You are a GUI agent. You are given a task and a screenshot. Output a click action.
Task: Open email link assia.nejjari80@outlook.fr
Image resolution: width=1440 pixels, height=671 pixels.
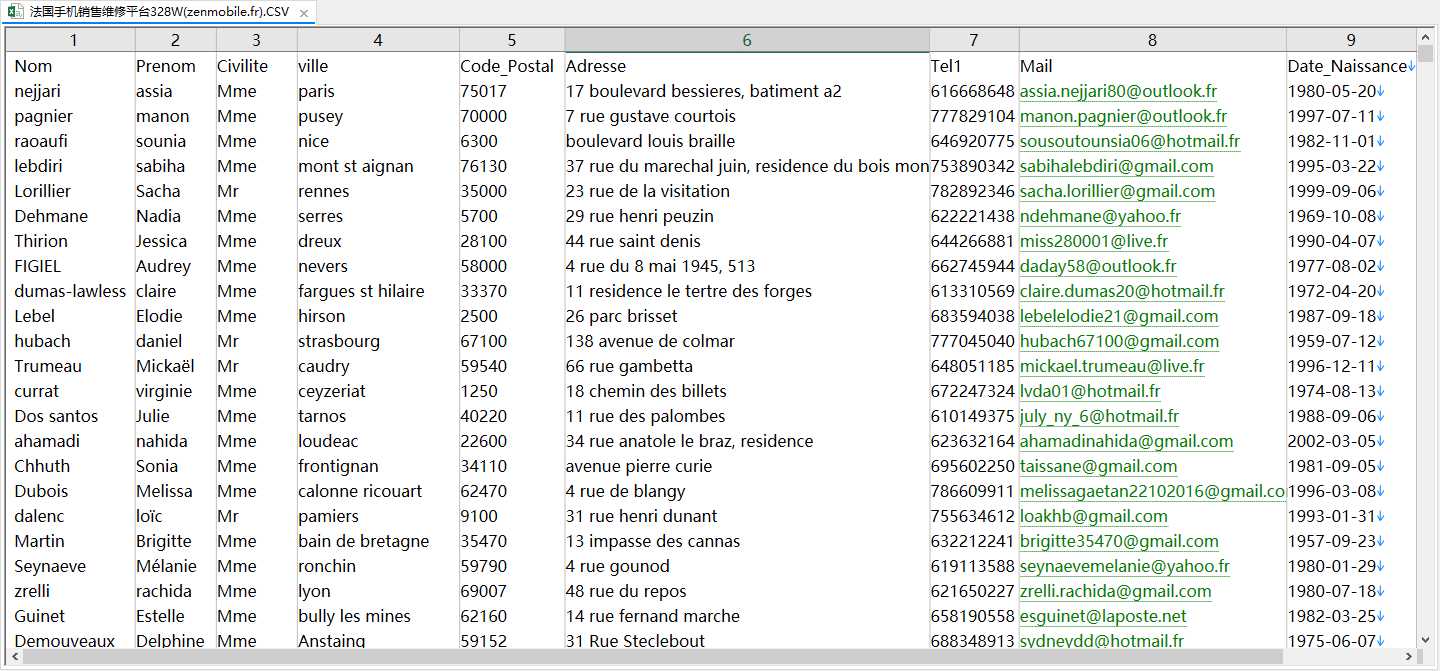(1118, 91)
